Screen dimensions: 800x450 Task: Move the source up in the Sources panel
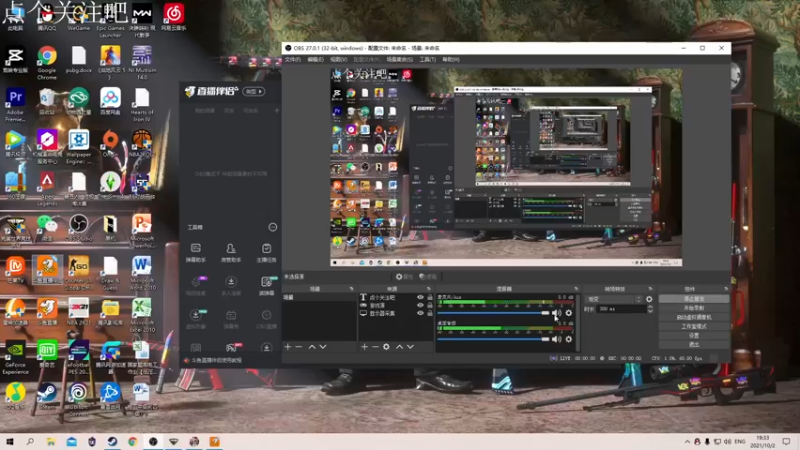click(x=399, y=347)
